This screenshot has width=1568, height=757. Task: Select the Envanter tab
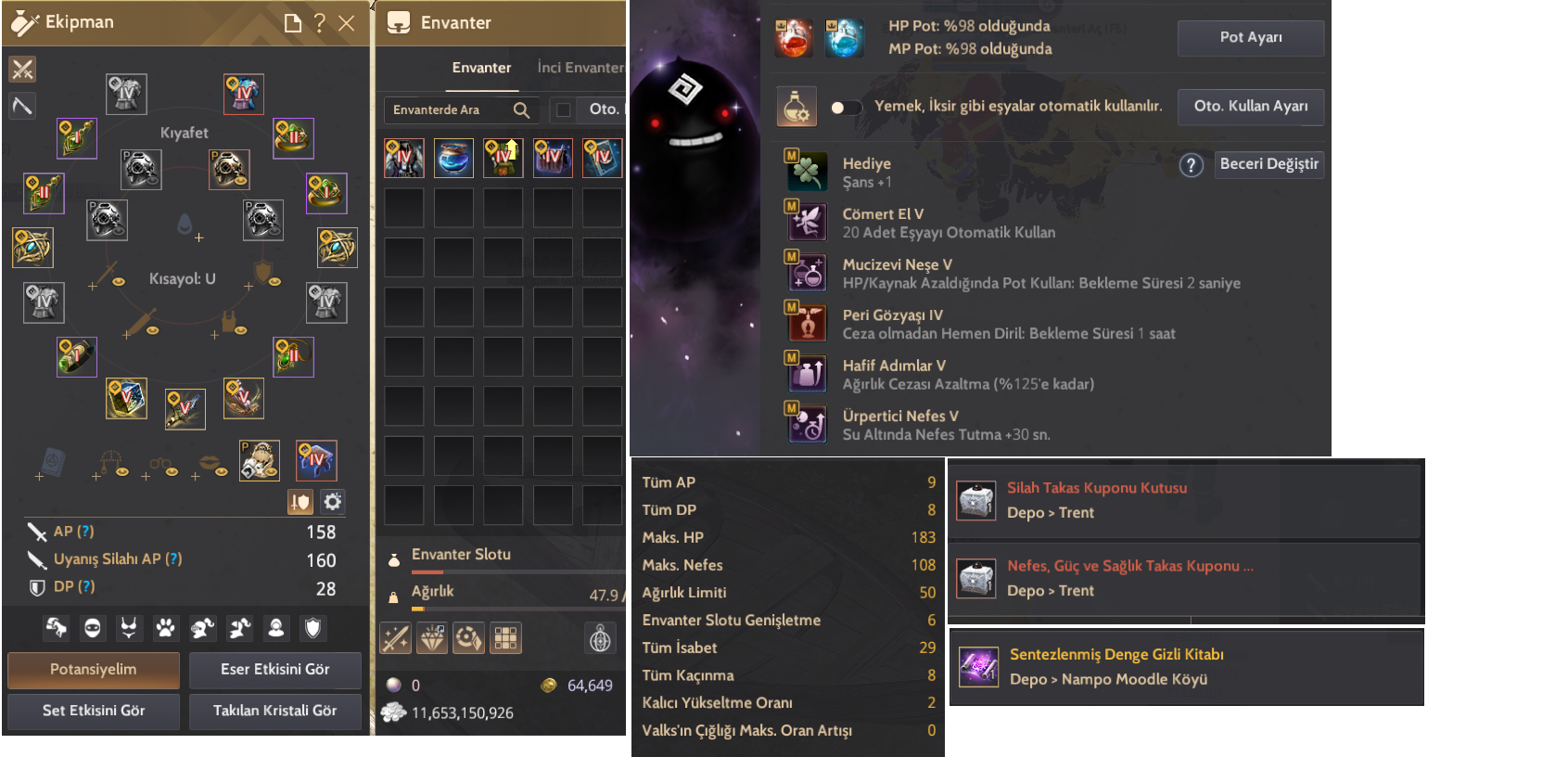point(481,68)
